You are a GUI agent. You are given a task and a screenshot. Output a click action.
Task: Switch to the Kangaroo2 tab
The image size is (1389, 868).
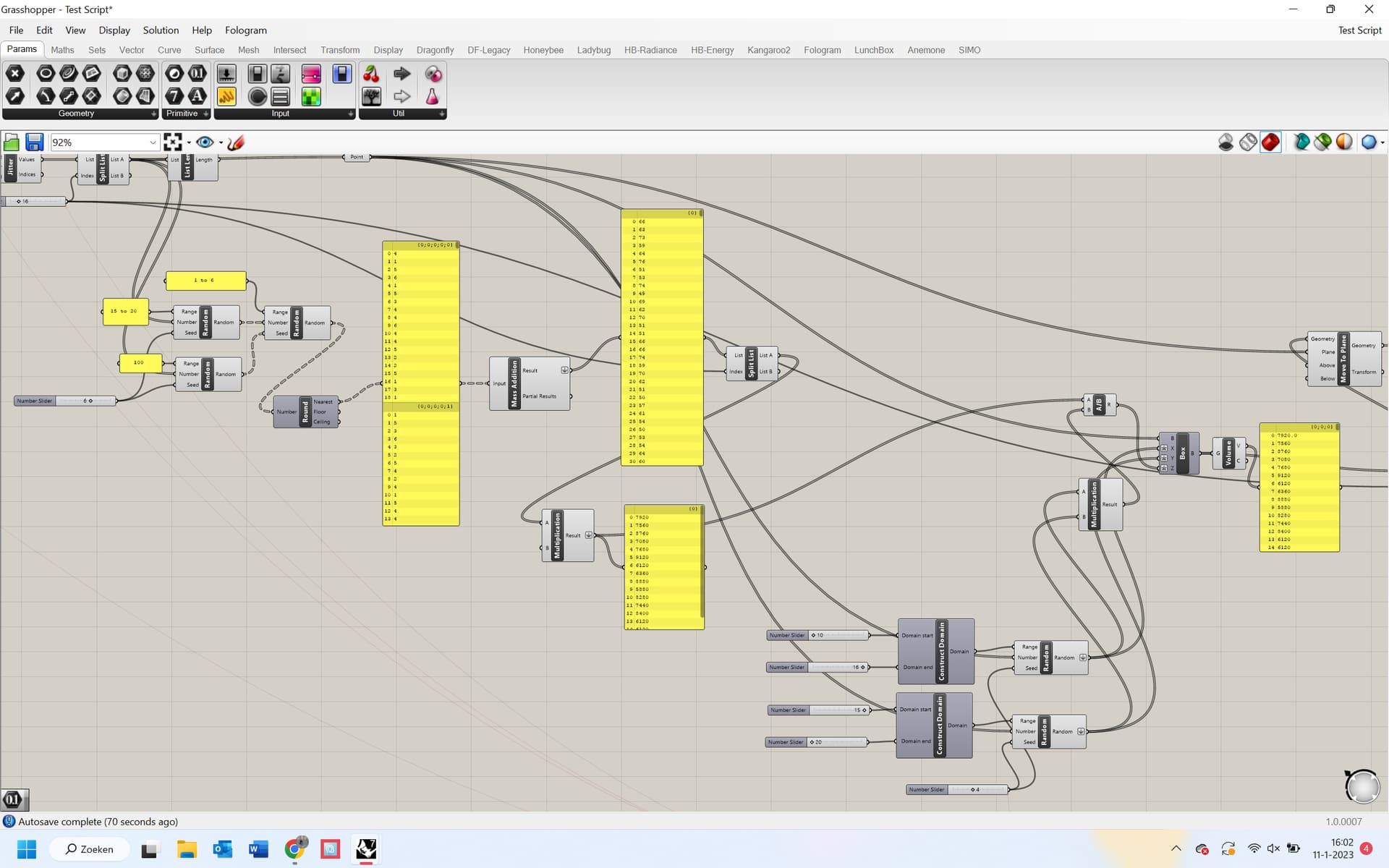(x=768, y=50)
